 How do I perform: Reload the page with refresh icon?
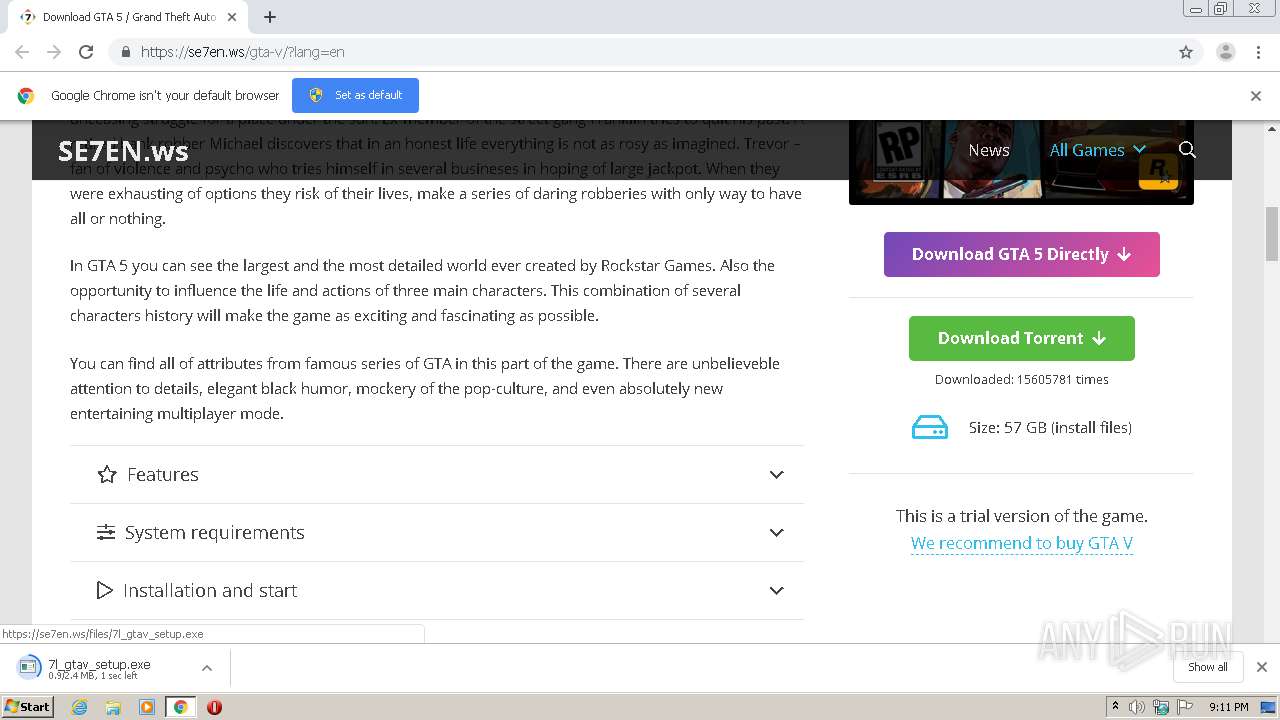(x=86, y=52)
